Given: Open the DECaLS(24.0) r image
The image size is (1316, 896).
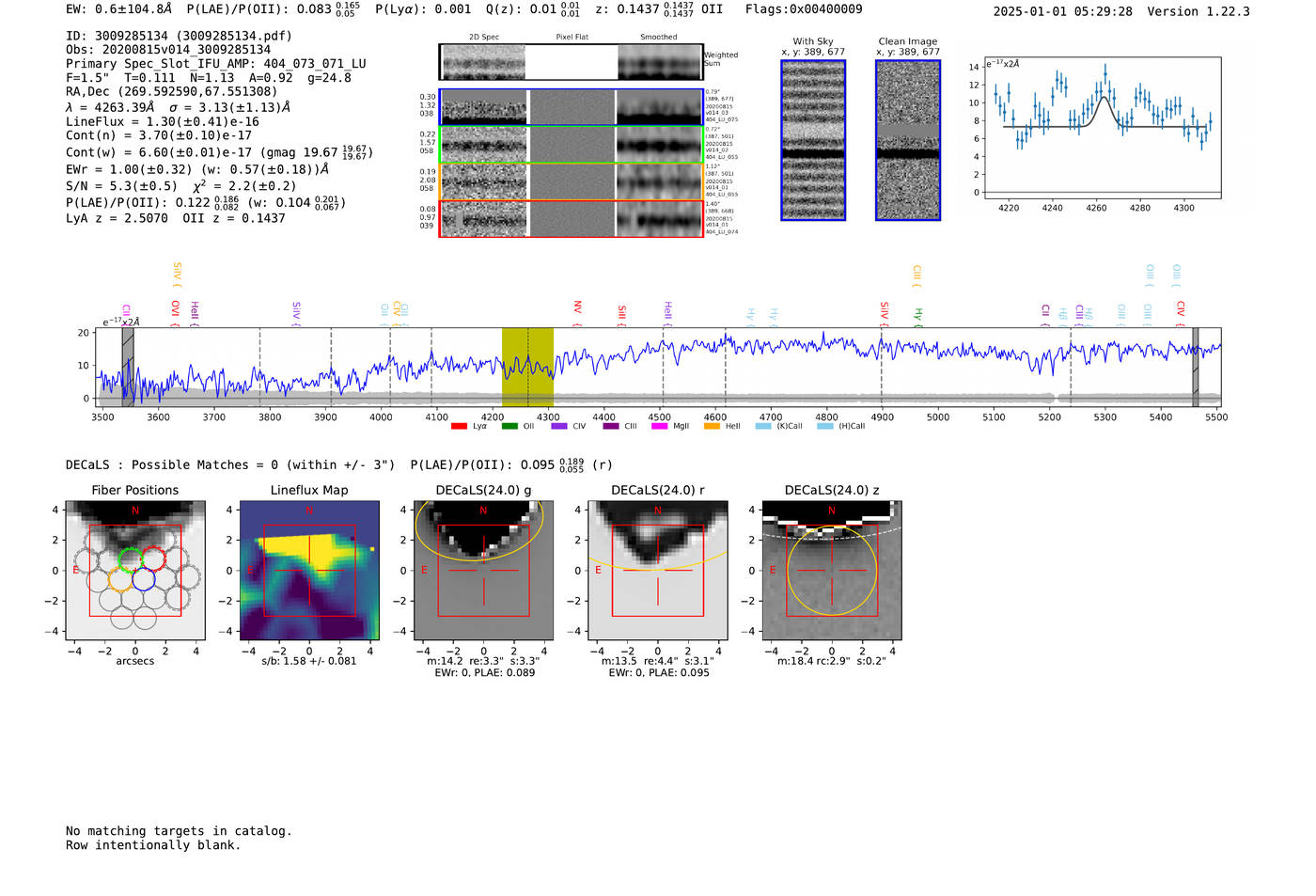Looking at the screenshot, I should tap(658, 570).
